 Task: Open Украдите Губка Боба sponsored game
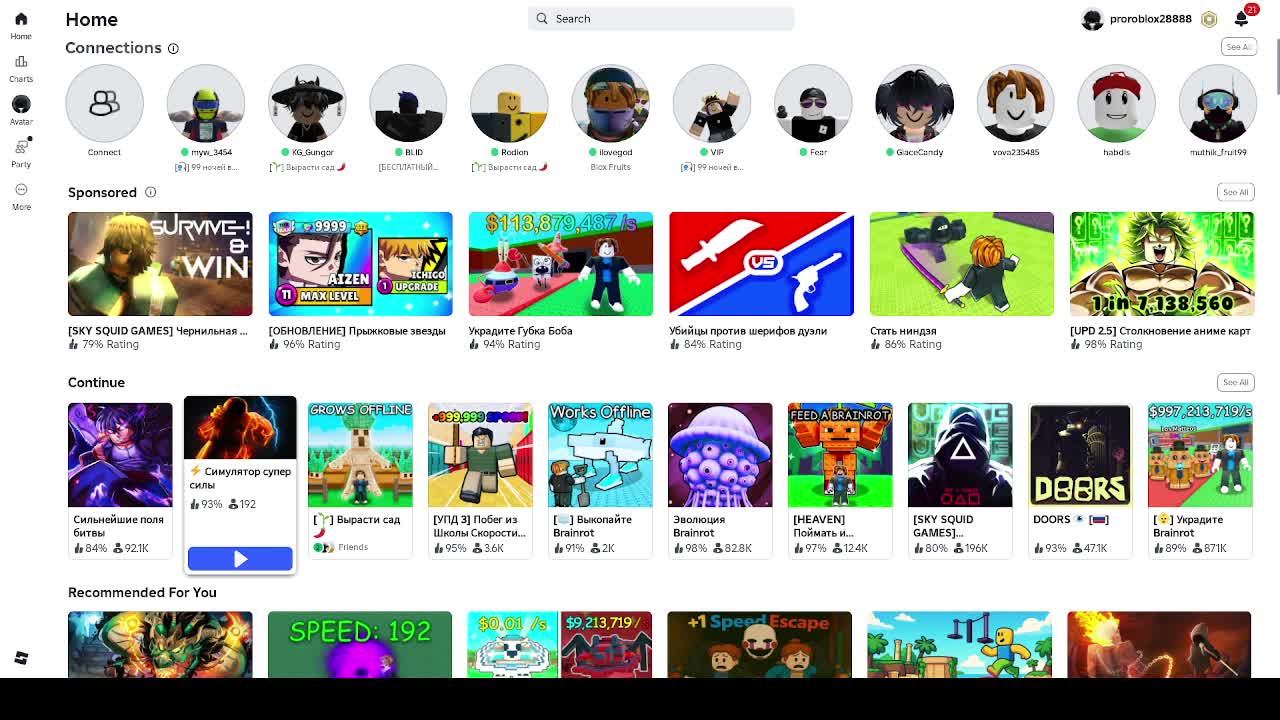561,264
